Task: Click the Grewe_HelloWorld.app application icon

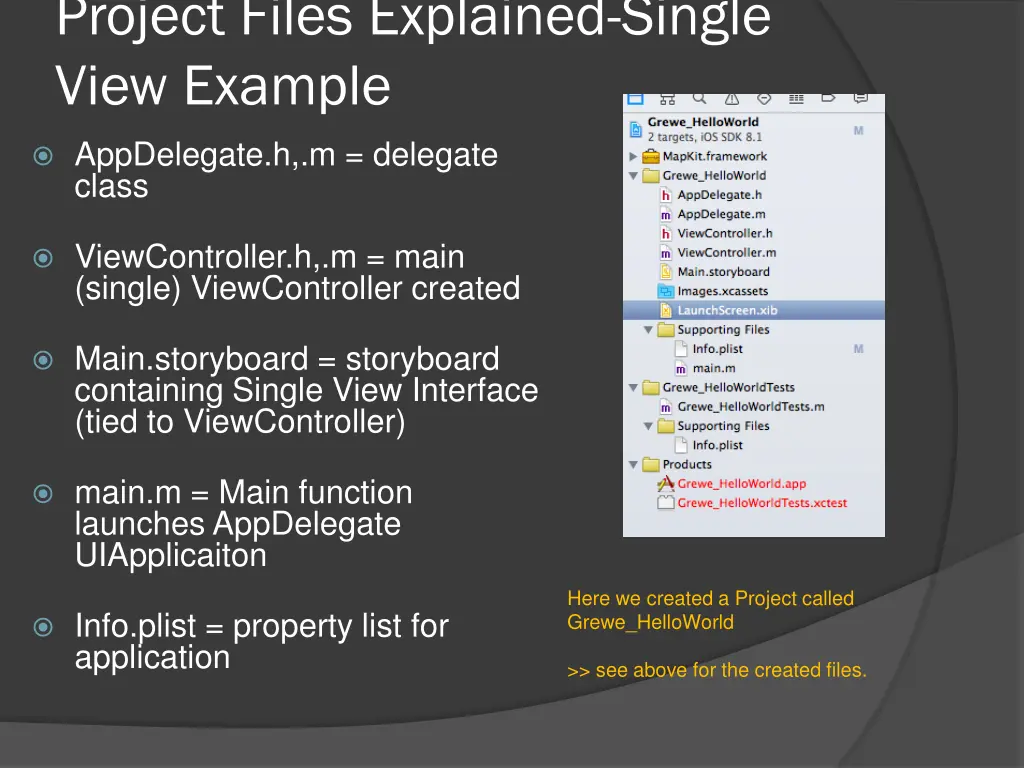Action: click(665, 484)
